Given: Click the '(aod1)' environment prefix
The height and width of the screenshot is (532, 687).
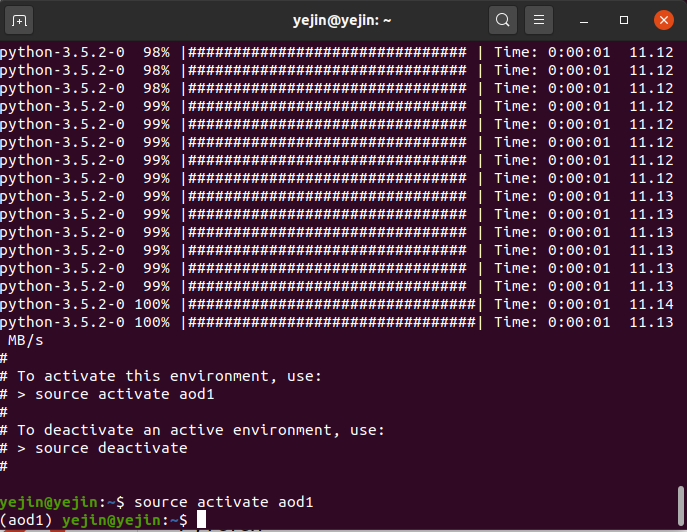Looking at the screenshot, I should tap(26, 520).
